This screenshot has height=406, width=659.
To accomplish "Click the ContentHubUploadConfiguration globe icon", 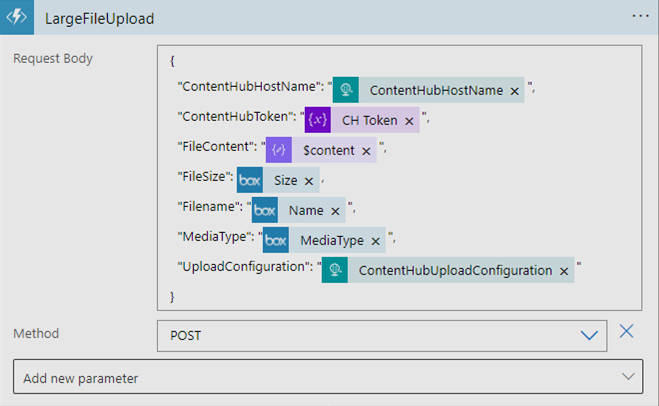I will click(335, 270).
